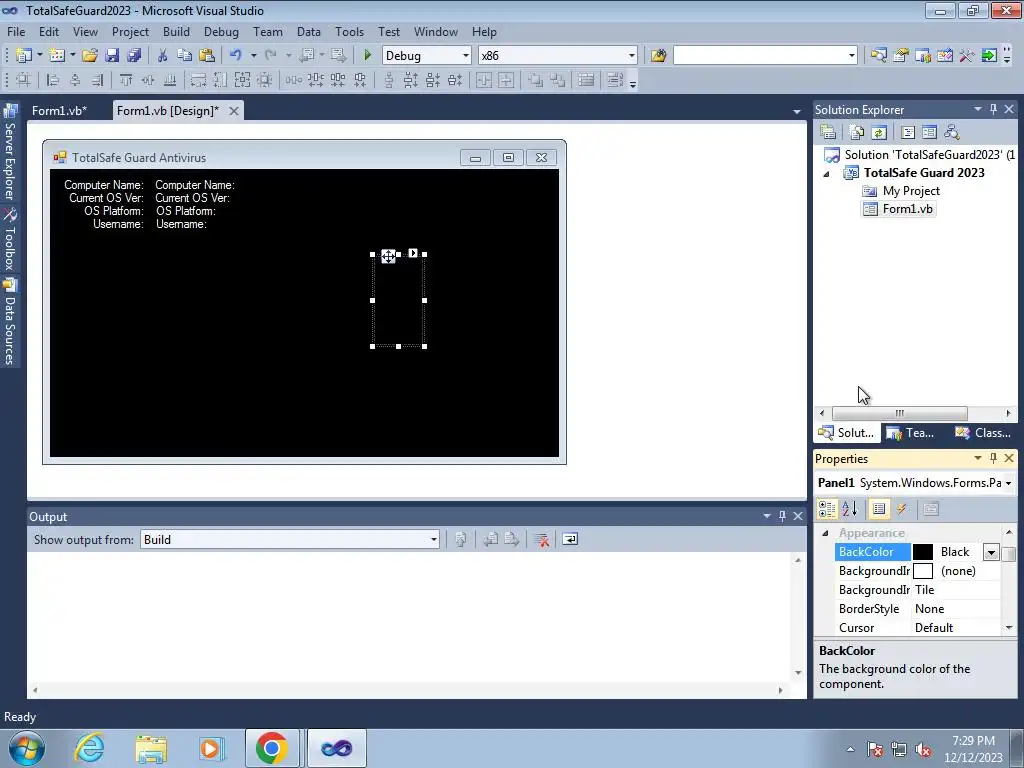Switch to the Team Explorer tab
This screenshot has height=768, width=1024.
click(911, 432)
